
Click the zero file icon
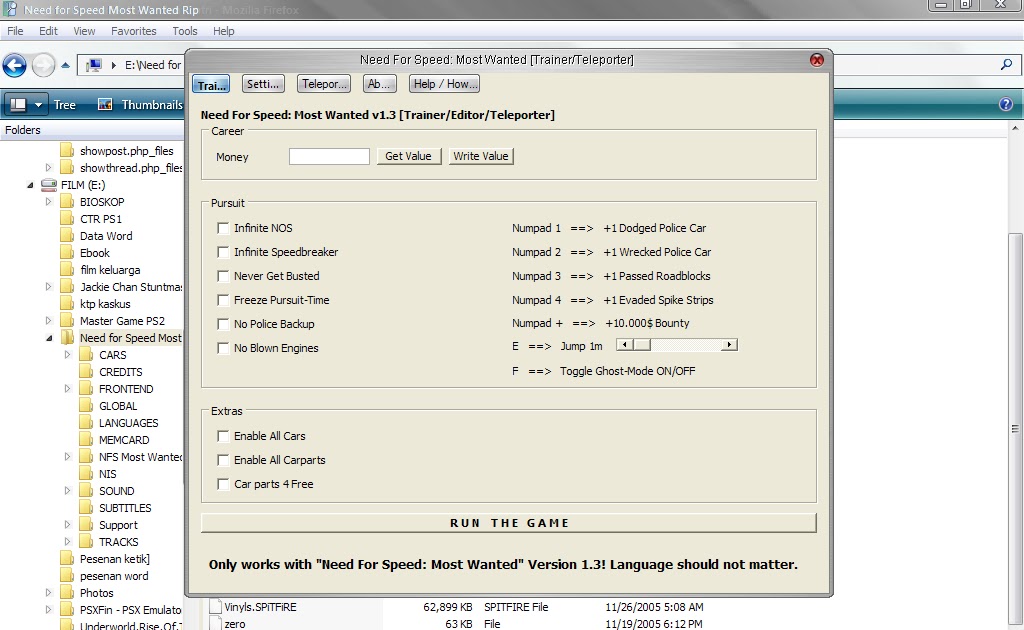[x=216, y=623]
